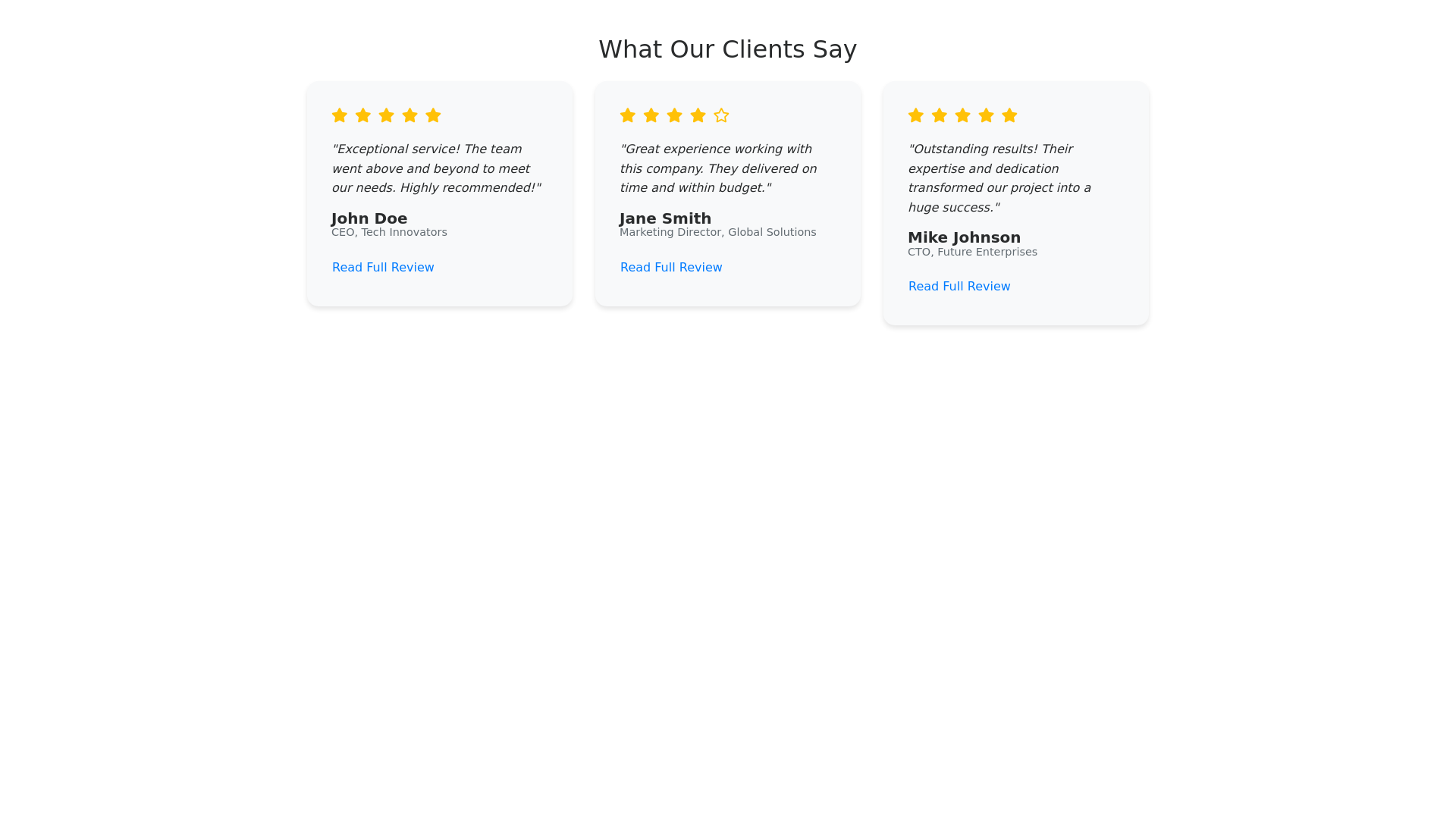Click the Jane Smith reviewer name

(x=665, y=218)
